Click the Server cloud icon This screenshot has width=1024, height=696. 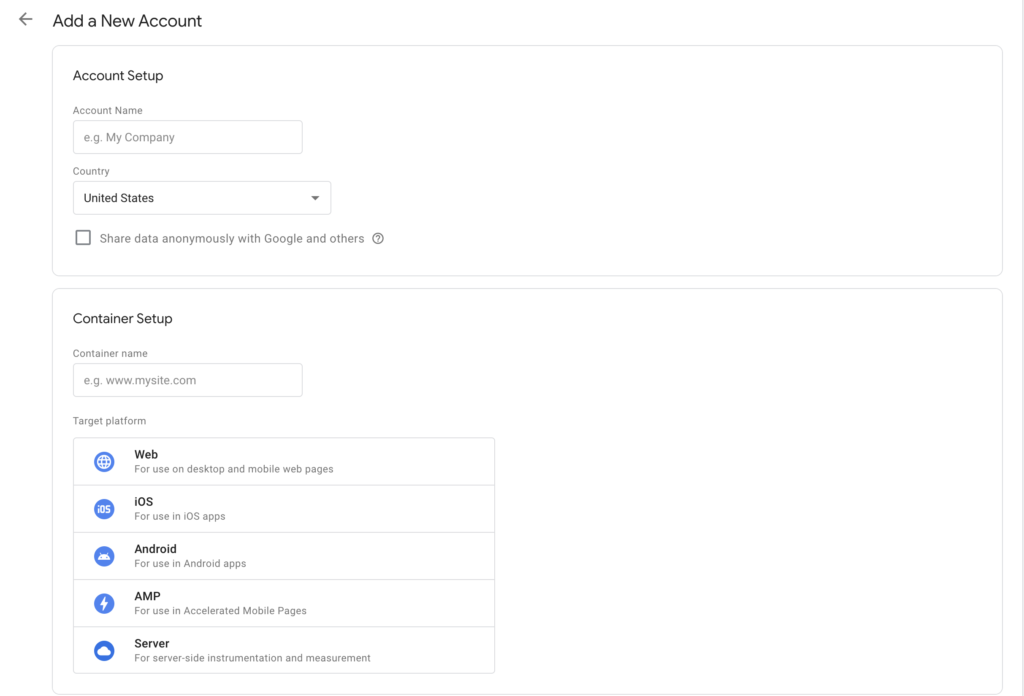tap(103, 649)
